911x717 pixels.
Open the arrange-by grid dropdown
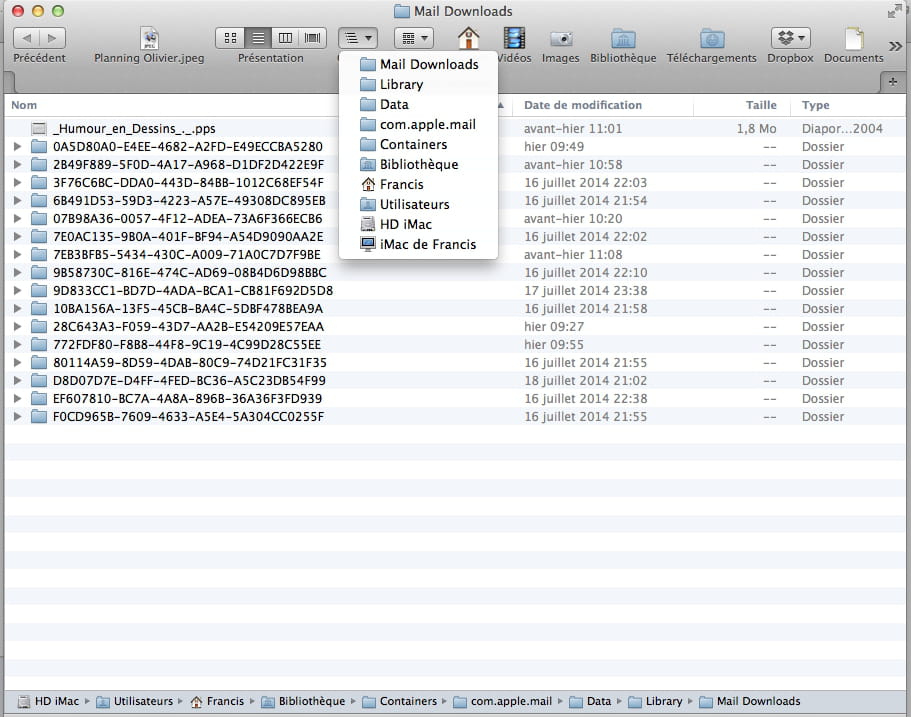[x=413, y=38]
